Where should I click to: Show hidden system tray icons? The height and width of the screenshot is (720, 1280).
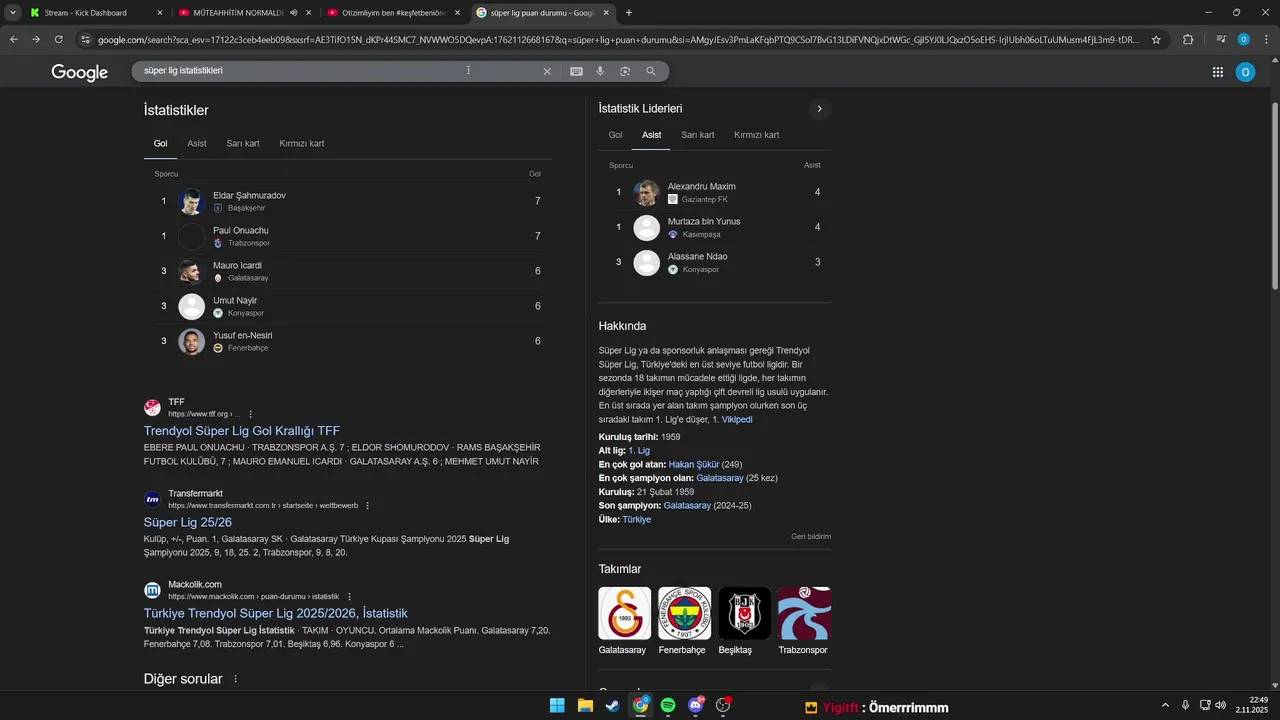[x=1164, y=705]
